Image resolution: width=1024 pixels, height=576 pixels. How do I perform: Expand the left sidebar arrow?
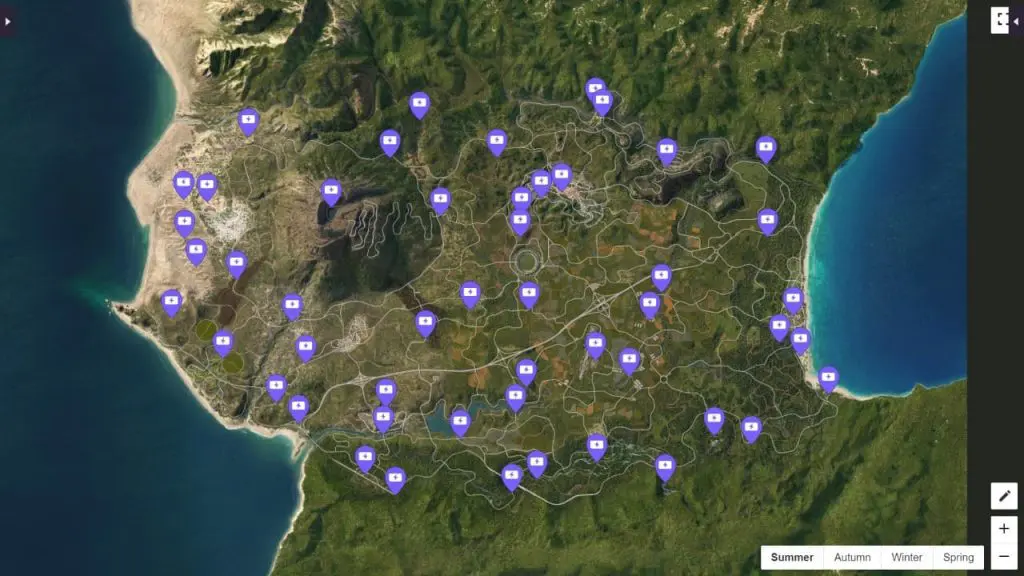[x=7, y=22]
